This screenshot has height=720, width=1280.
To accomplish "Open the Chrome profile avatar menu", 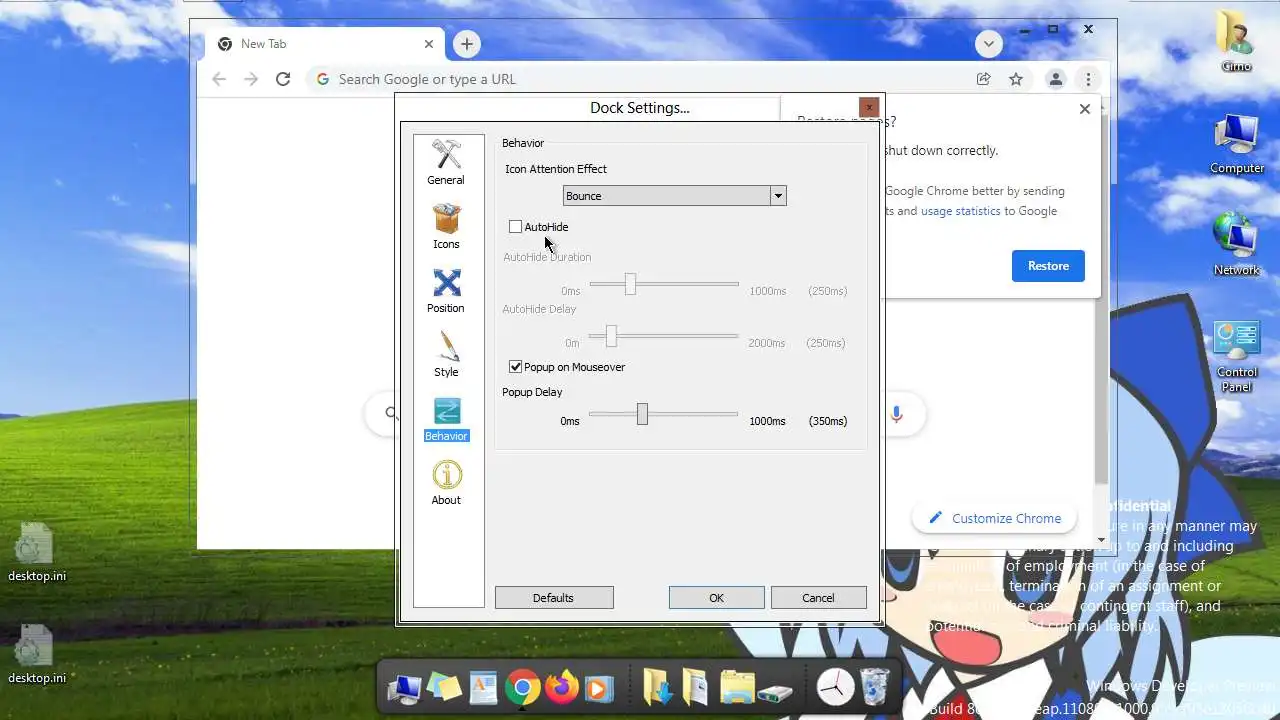I will 1055,79.
